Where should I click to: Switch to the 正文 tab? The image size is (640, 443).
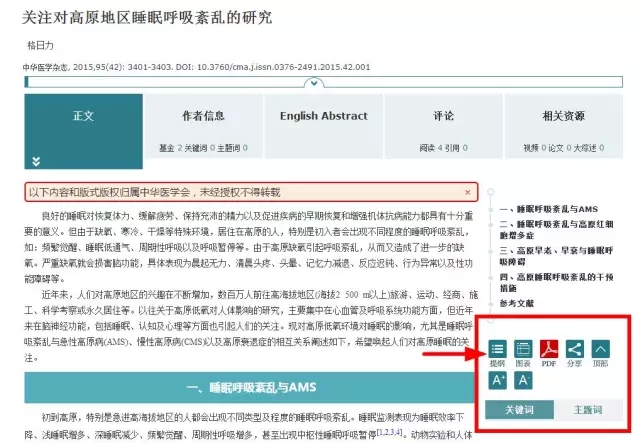(x=84, y=131)
